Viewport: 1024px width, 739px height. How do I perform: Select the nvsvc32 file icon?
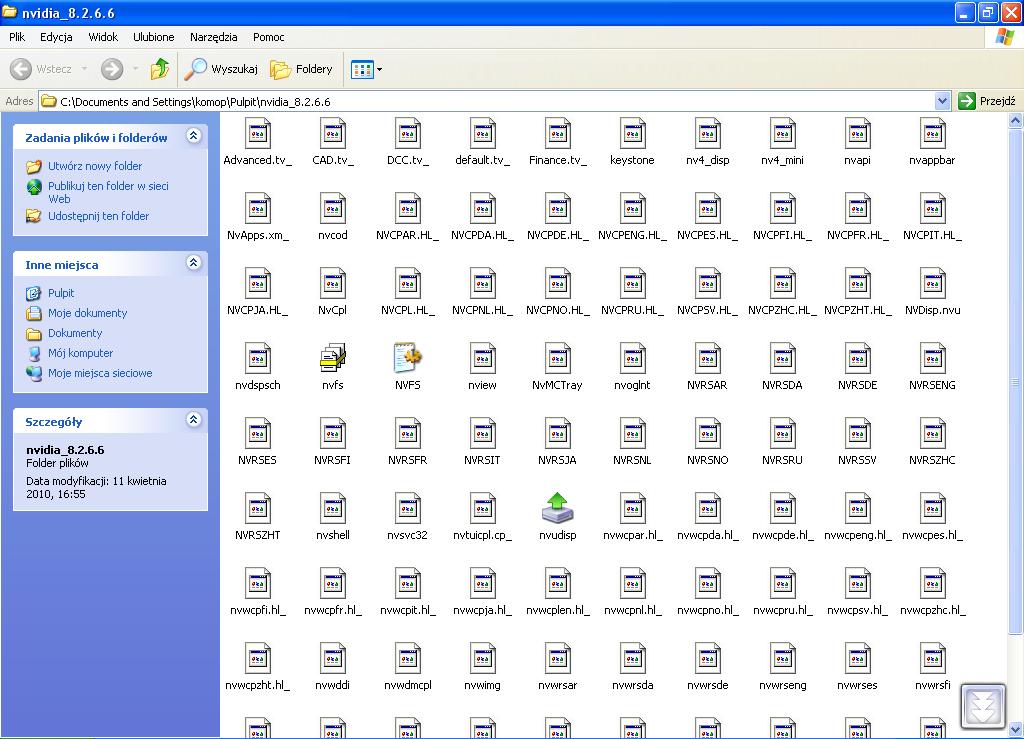click(x=408, y=509)
